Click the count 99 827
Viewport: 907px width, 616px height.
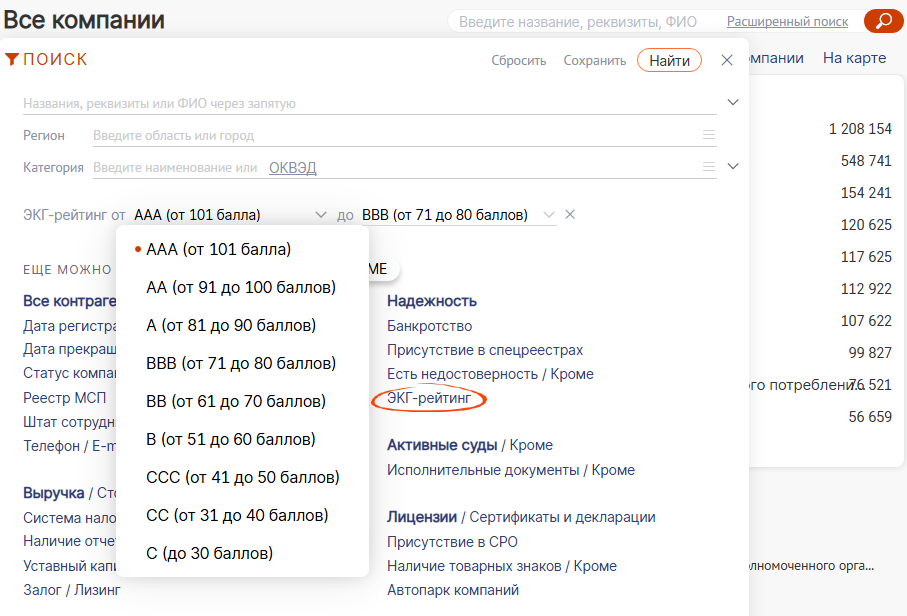point(870,353)
